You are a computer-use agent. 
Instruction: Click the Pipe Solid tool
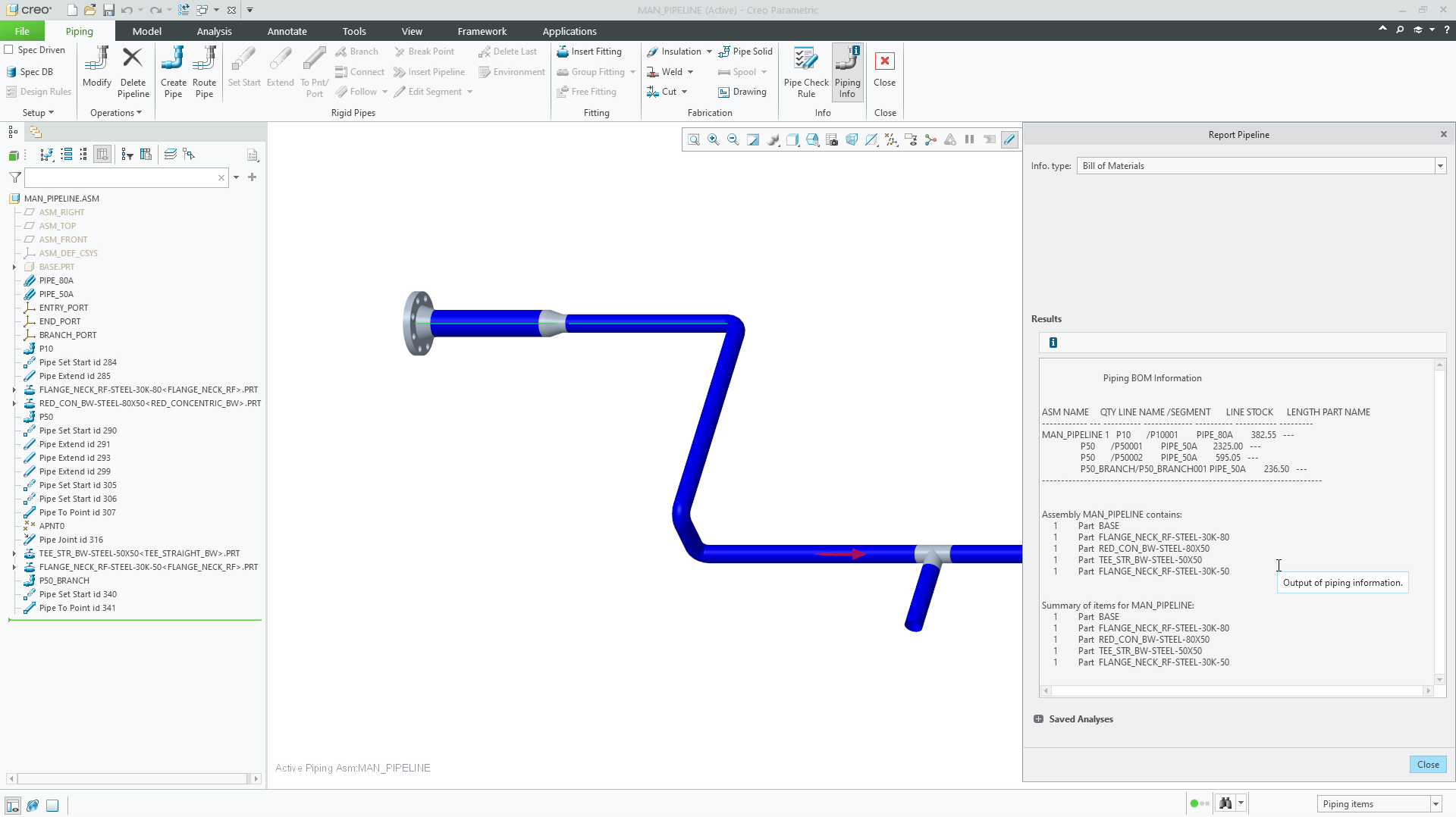coord(745,52)
